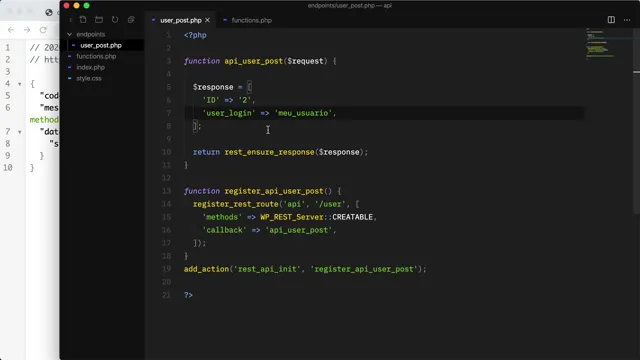Click the Split Editor icon
Screen dimensions: 640x360
point(611,20)
